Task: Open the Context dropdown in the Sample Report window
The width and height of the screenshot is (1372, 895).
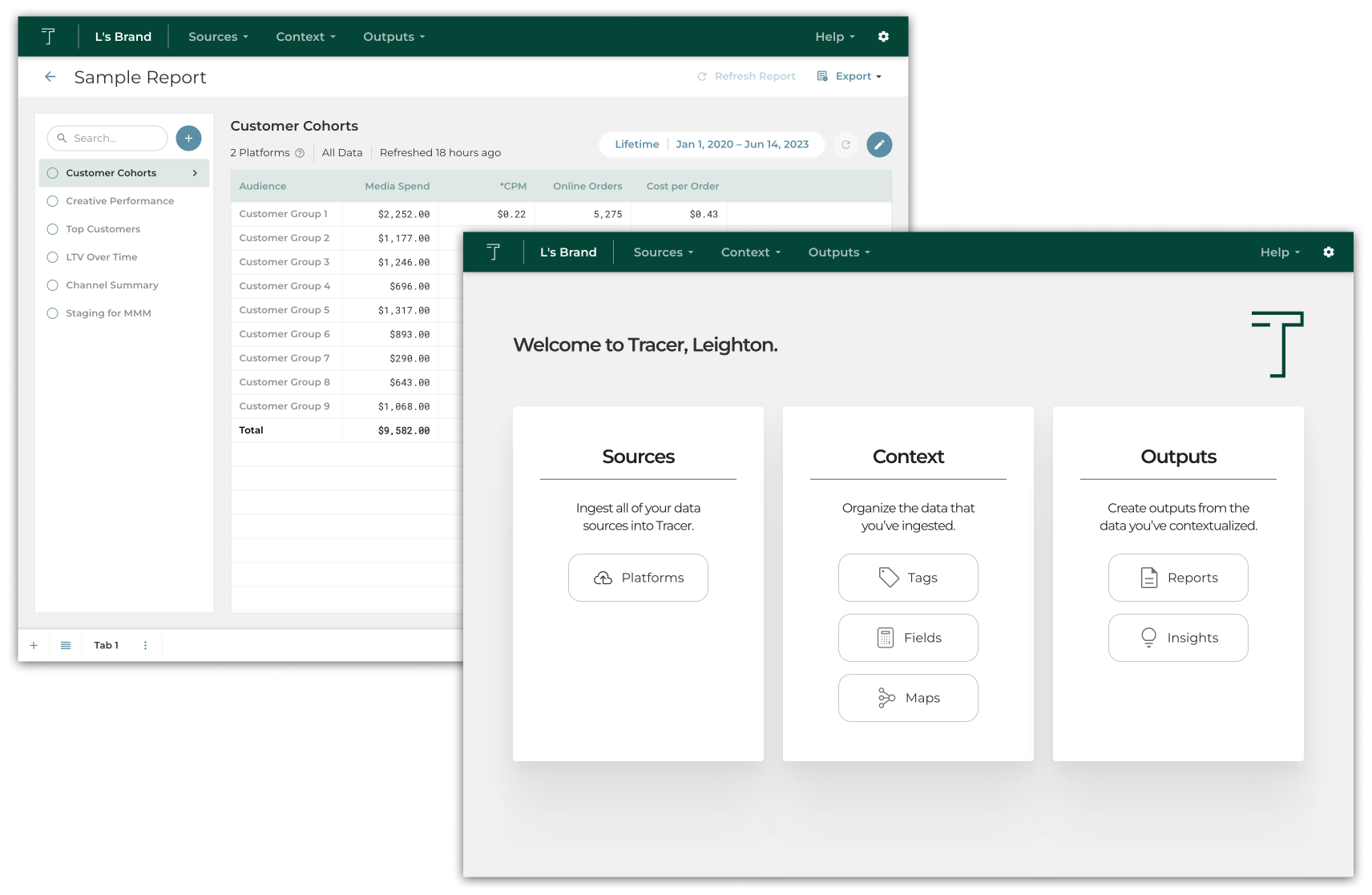Action: [x=305, y=37]
